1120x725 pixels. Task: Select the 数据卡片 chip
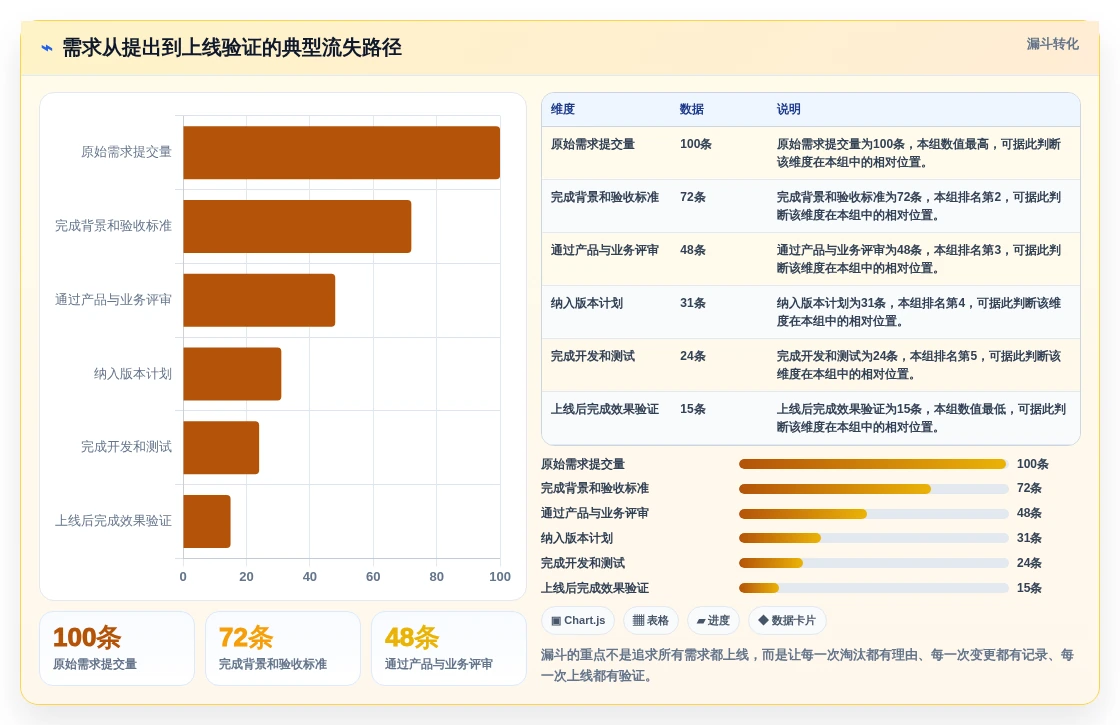(x=787, y=621)
